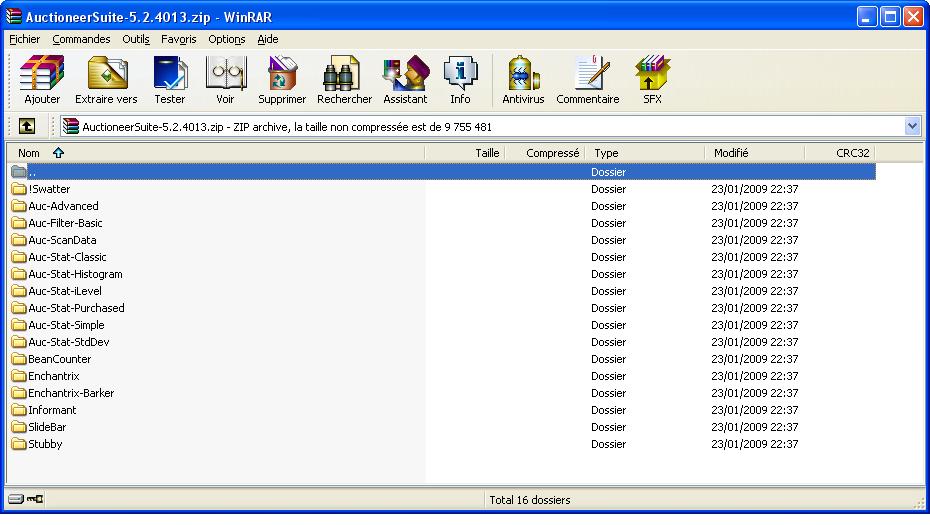
Task: Select Auc-Stat-Purchased folder name
Action: point(77,308)
